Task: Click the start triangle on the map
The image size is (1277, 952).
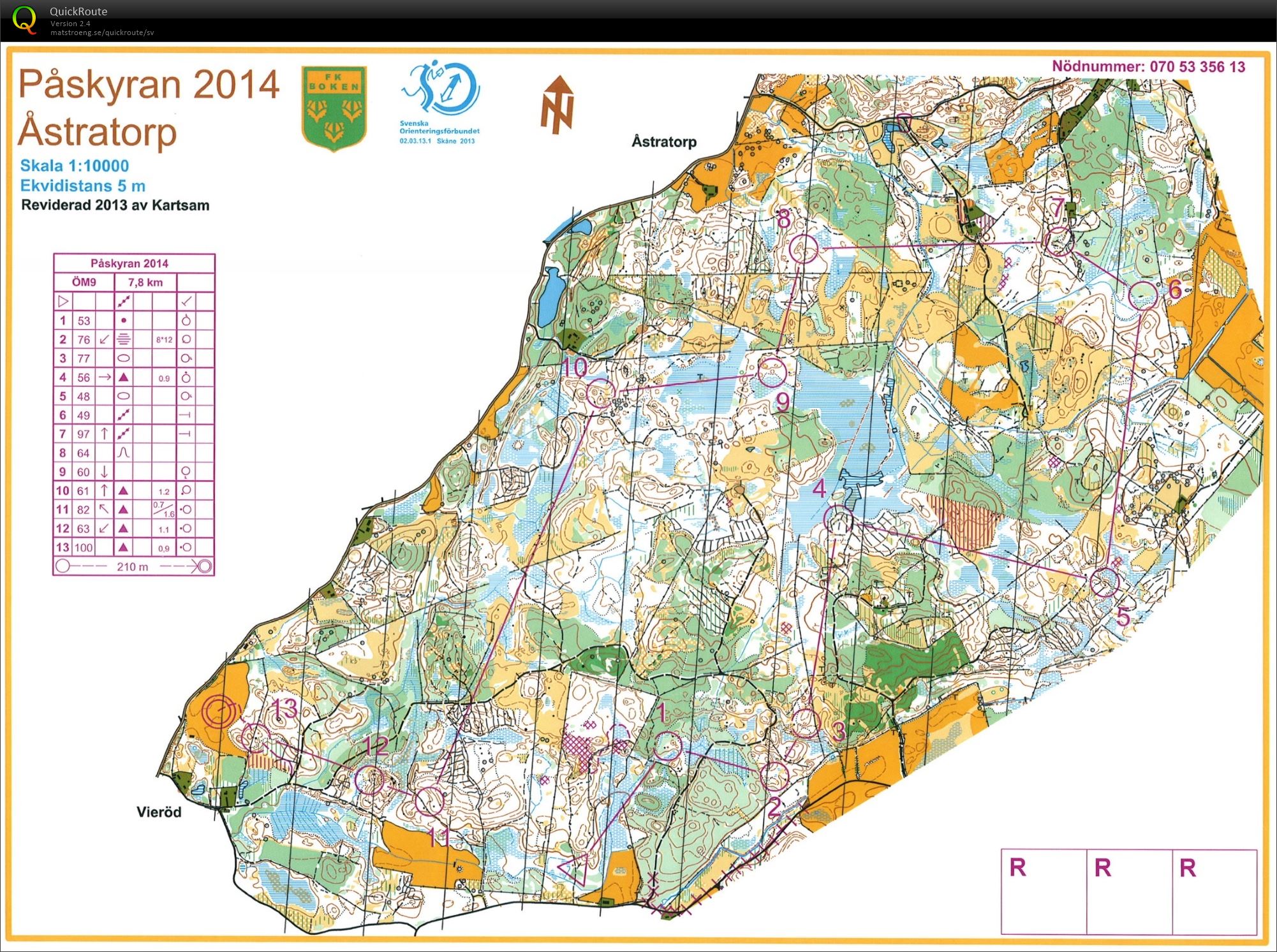Action: coord(575,868)
